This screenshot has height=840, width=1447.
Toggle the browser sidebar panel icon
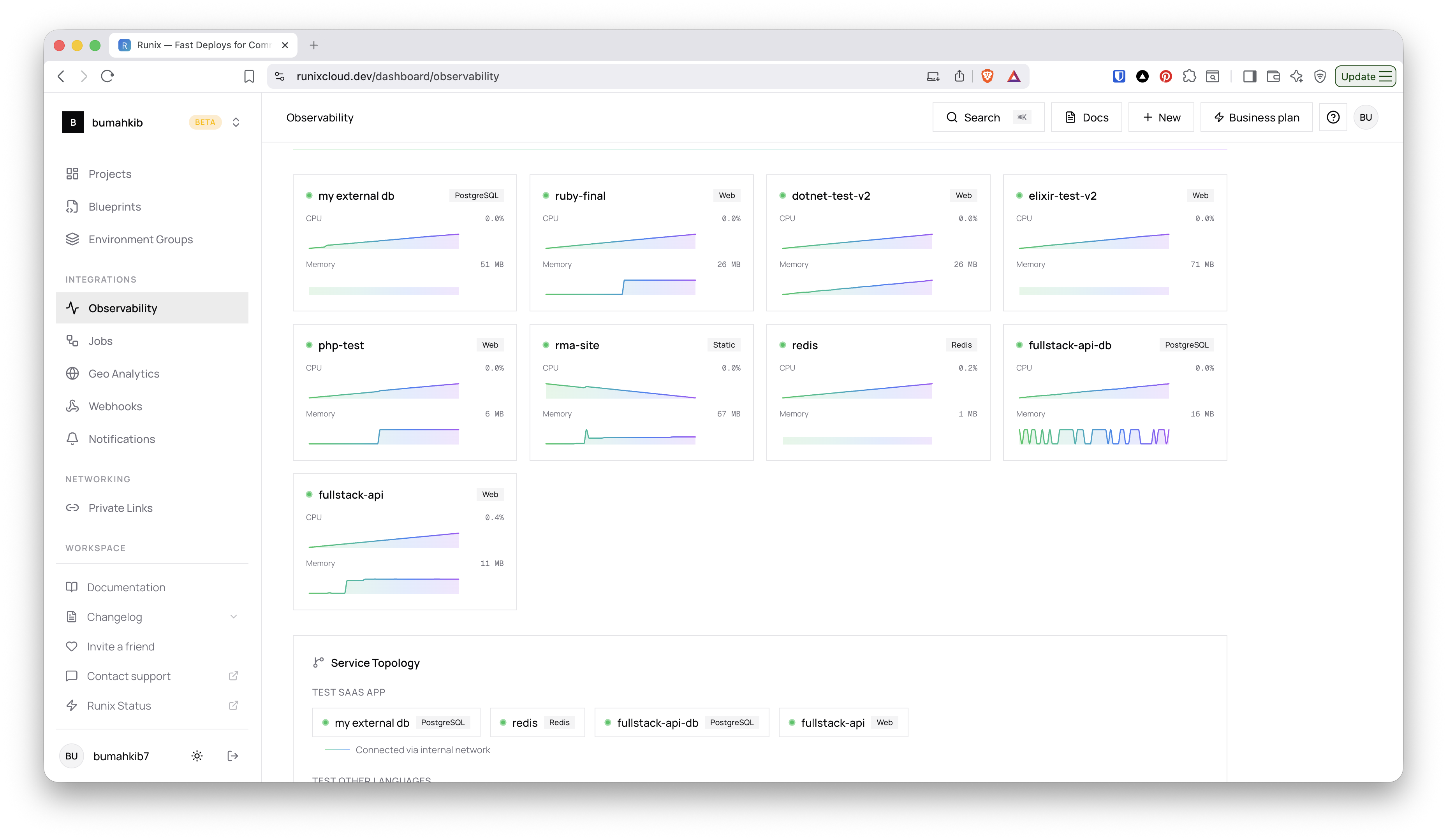point(1250,76)
